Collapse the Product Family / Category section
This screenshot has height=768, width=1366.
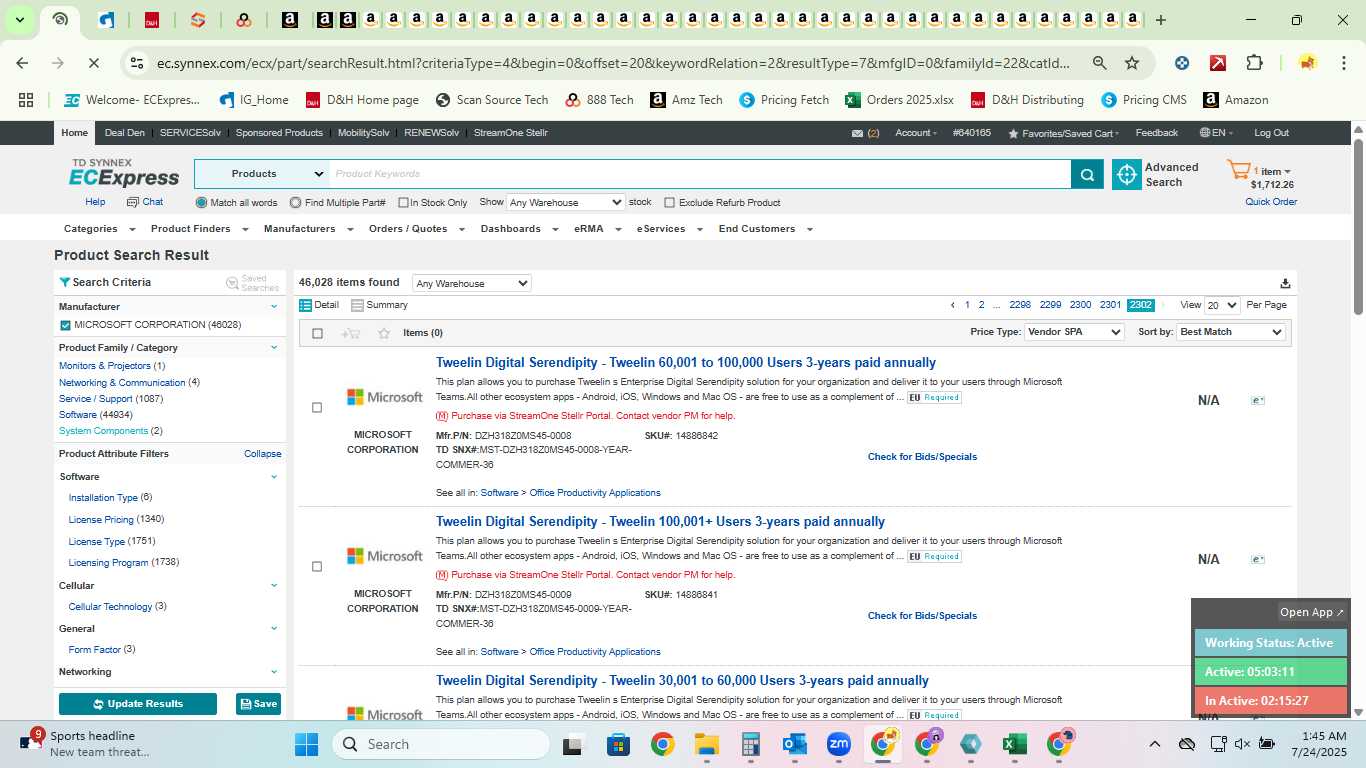(274, 348)
